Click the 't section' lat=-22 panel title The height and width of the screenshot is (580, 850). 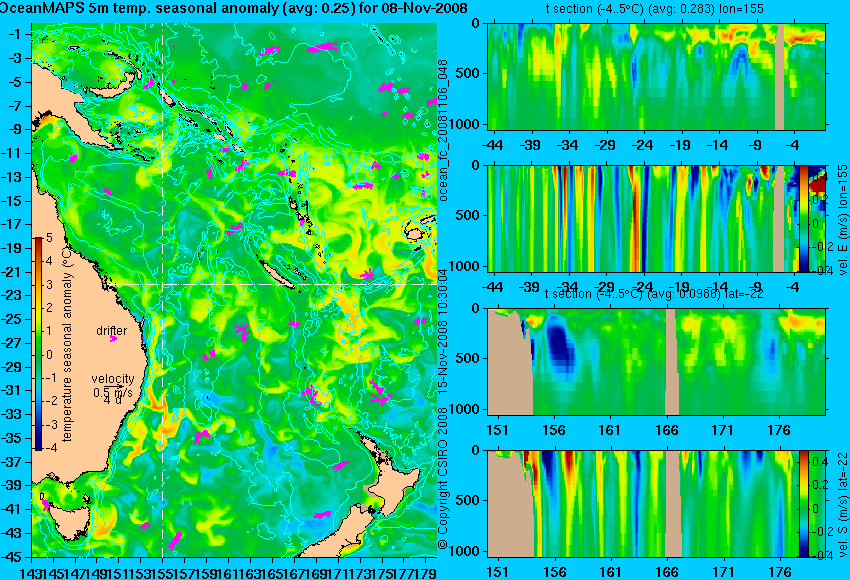(x=654, y=294)
